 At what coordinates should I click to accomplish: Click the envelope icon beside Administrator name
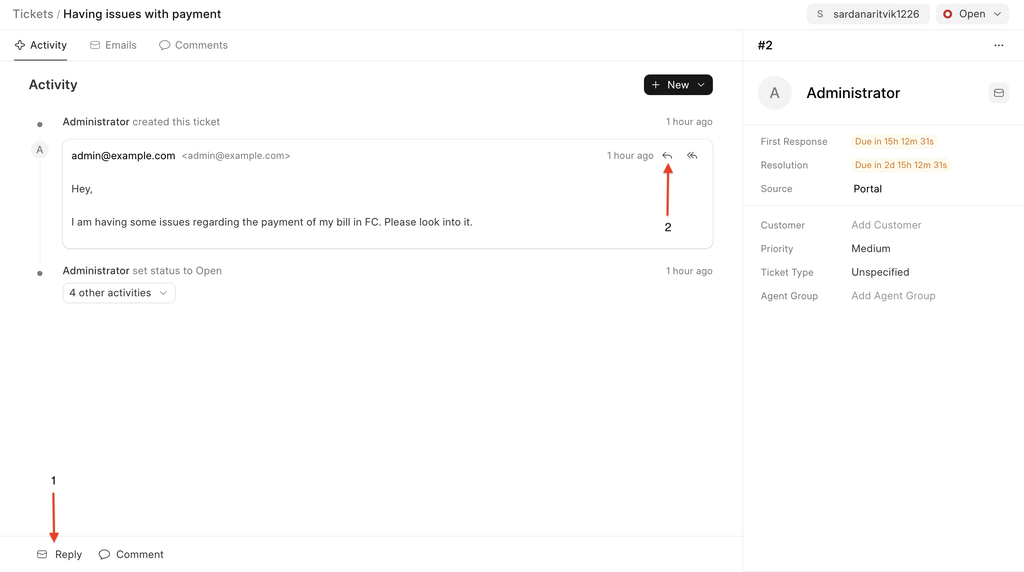(998, 93)
